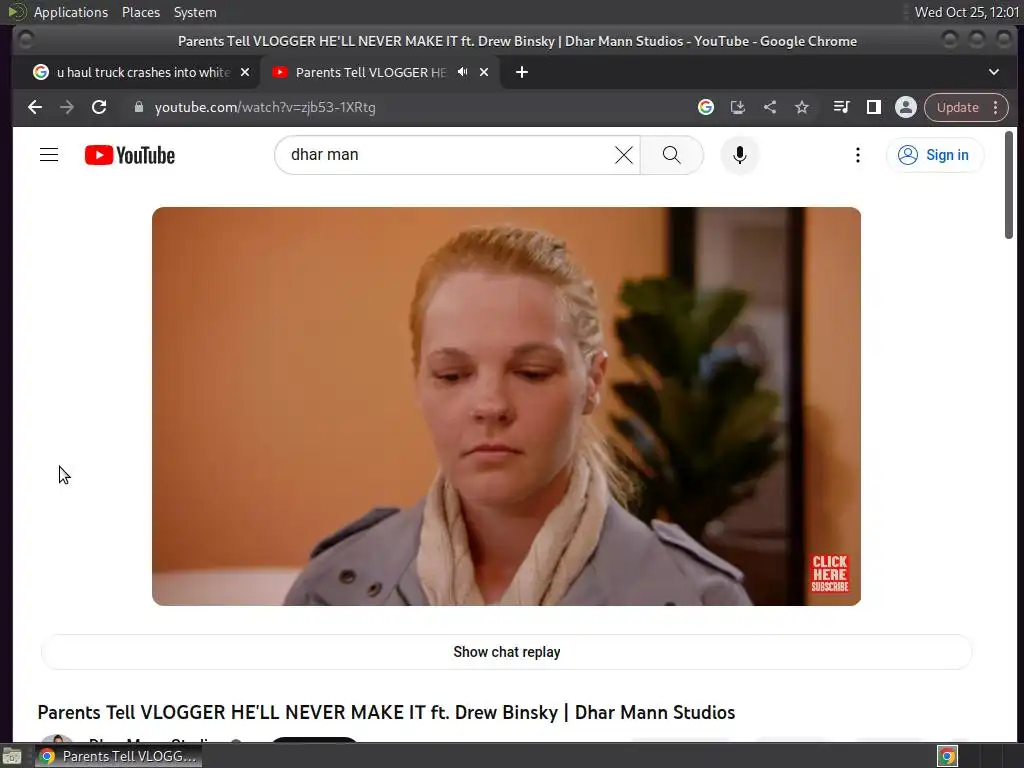Submit search with magnifier button
Screen dimensions: 1024x768
click(671, 155)
